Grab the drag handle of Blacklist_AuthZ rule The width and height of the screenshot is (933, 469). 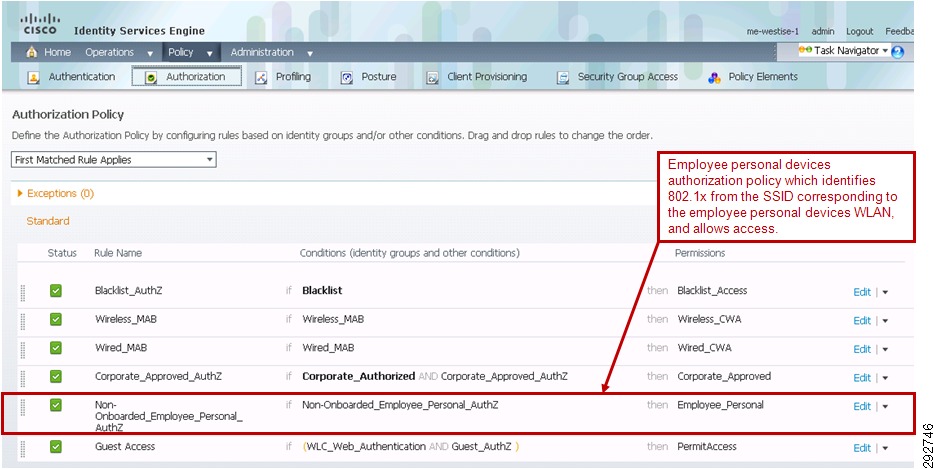[x=23, y=292]
